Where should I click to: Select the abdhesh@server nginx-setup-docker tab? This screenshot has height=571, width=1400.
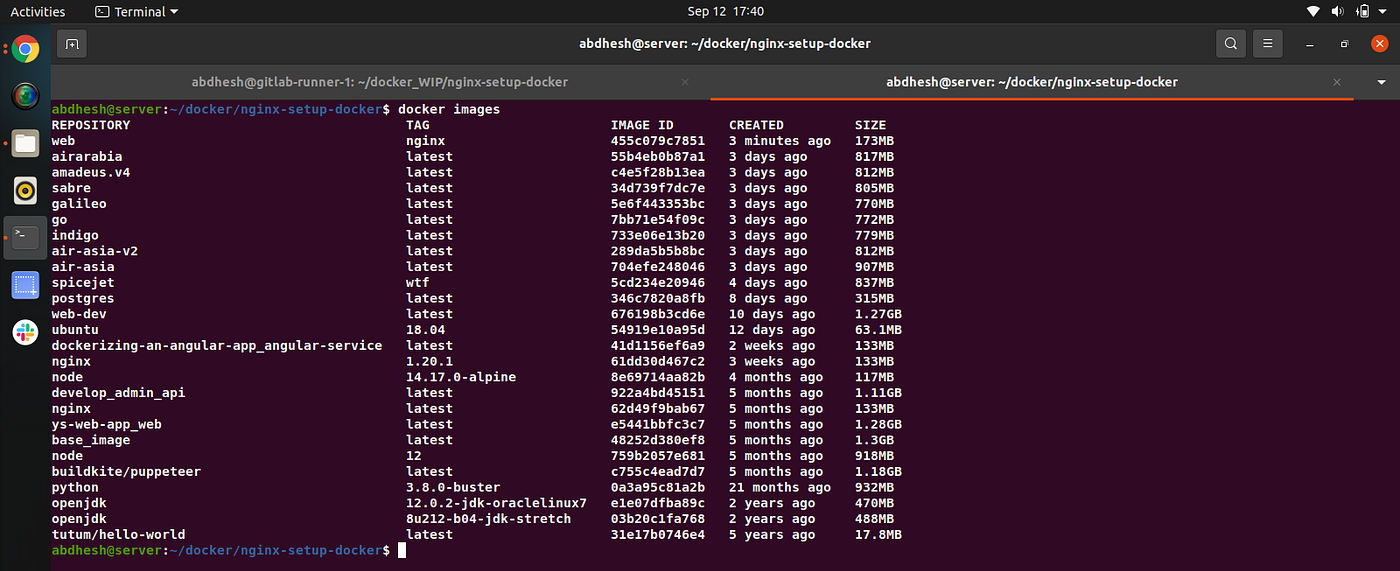tap(1032, 82)
